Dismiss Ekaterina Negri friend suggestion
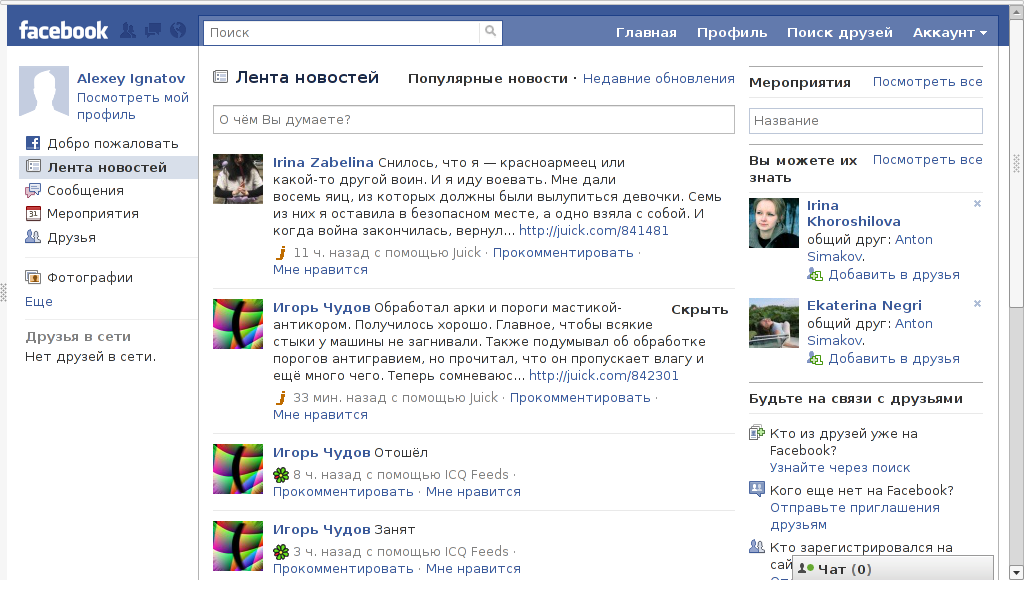 pyautogui.click(x=977, y=303)
